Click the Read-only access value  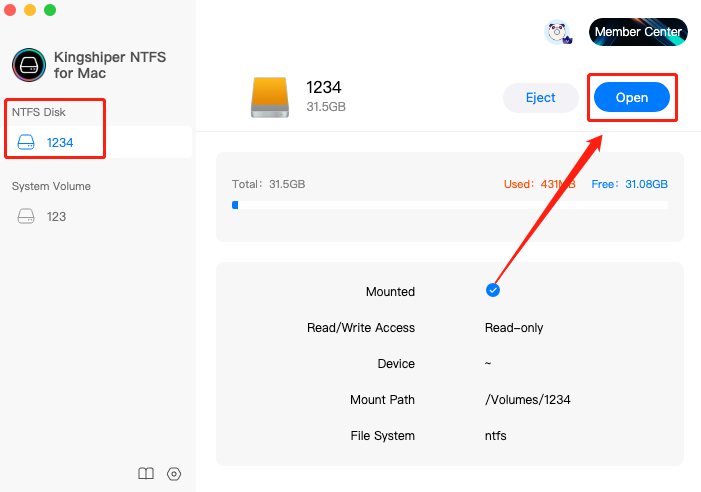514,328
